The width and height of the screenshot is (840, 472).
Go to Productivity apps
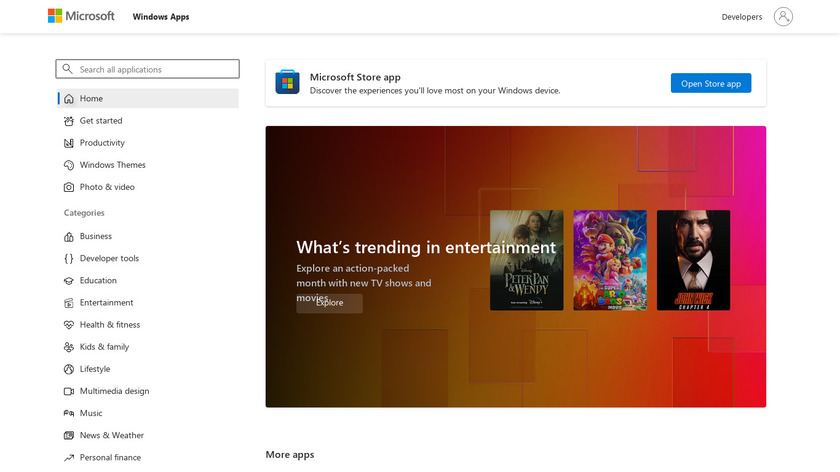pos(148,143)
